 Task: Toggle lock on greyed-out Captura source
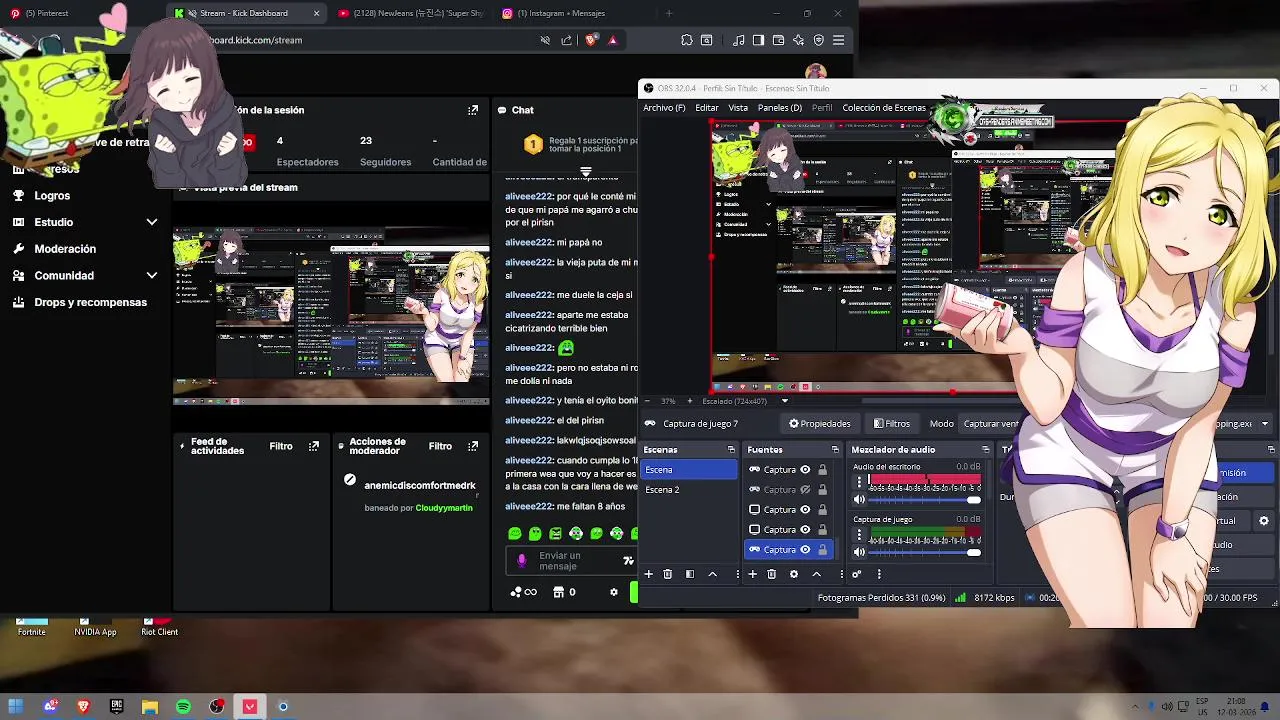pyautogui.click(x=823, y=490)
